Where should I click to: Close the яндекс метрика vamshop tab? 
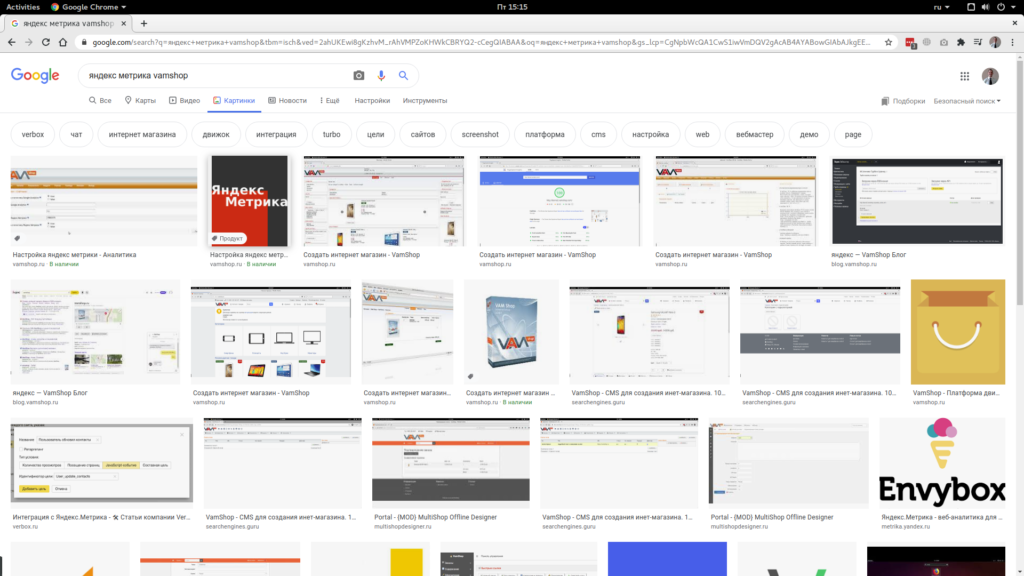click(x=123, y=23)
